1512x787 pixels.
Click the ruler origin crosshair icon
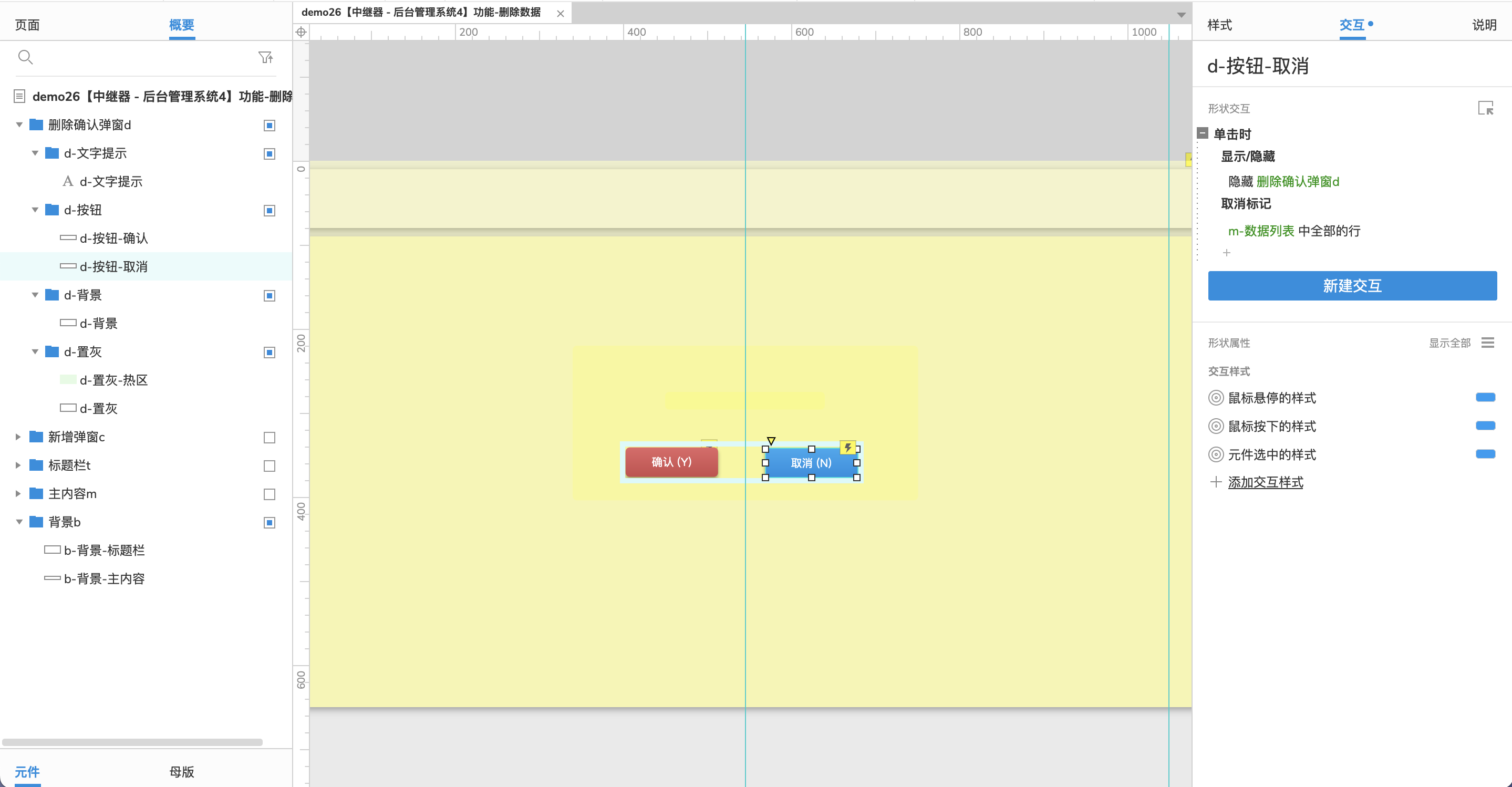pyautogui.click(x=301, y=32)
